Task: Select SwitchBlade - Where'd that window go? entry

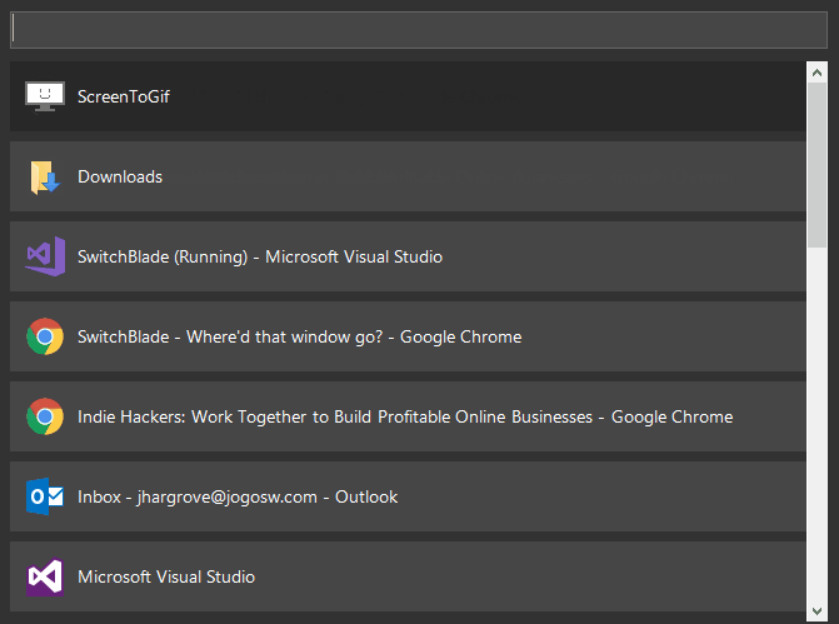Action: coord(299,337)
